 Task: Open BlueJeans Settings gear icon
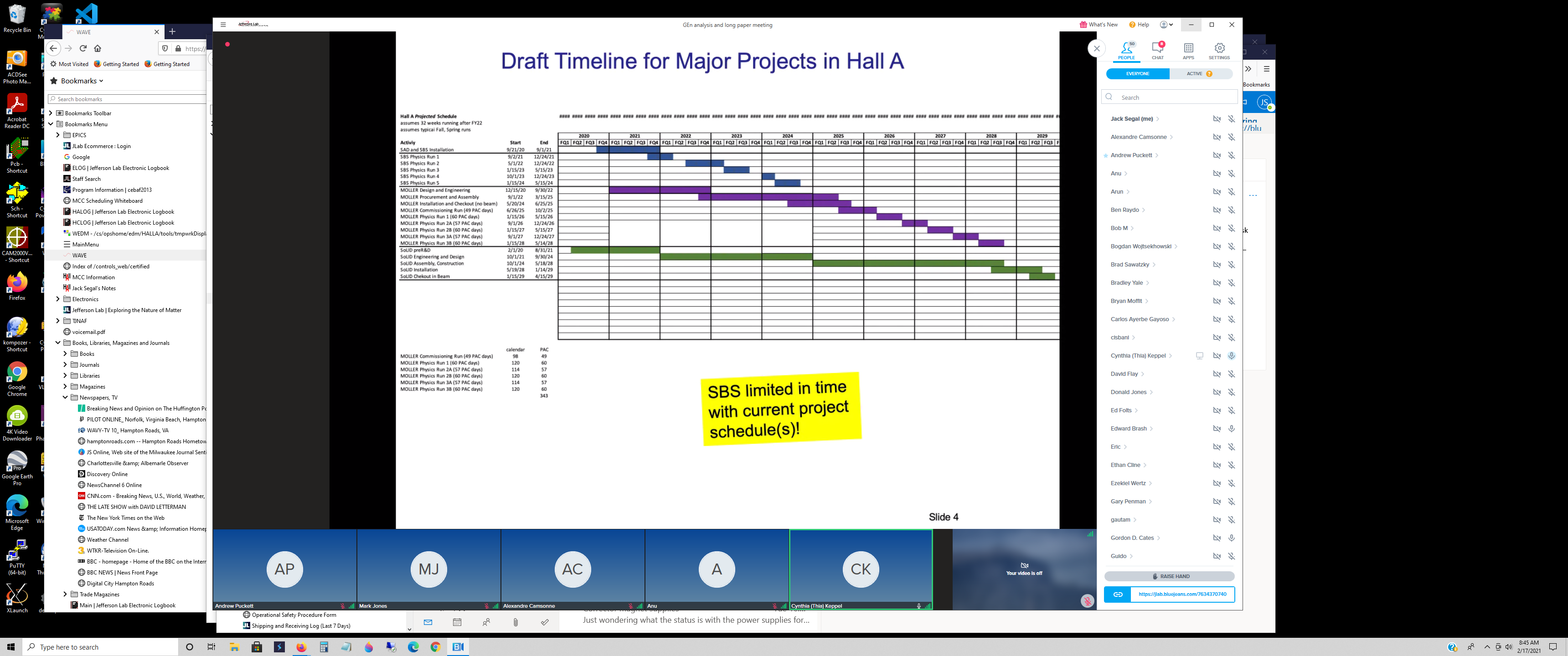(1219, 50)
